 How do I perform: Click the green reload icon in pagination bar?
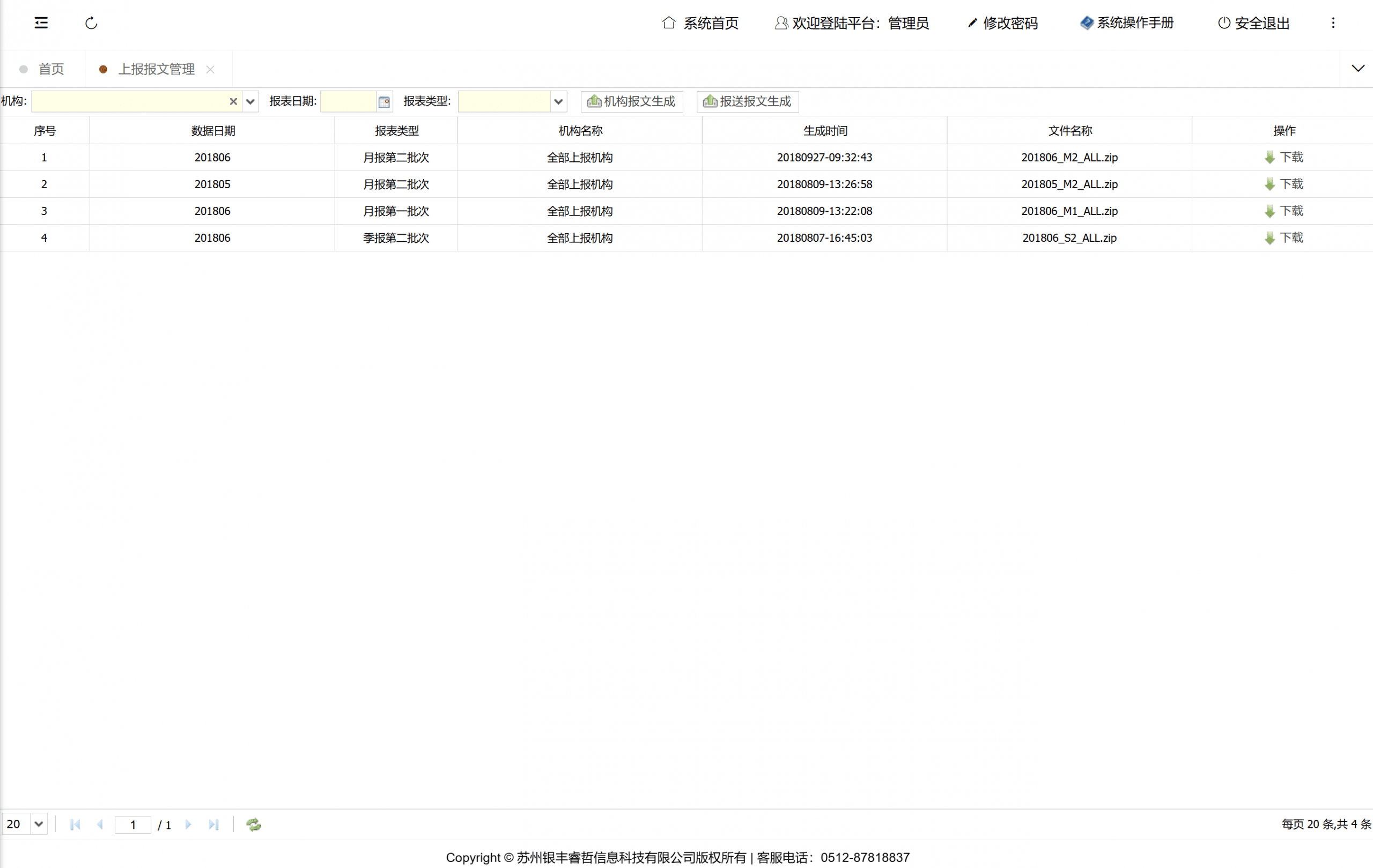[253, 824]
